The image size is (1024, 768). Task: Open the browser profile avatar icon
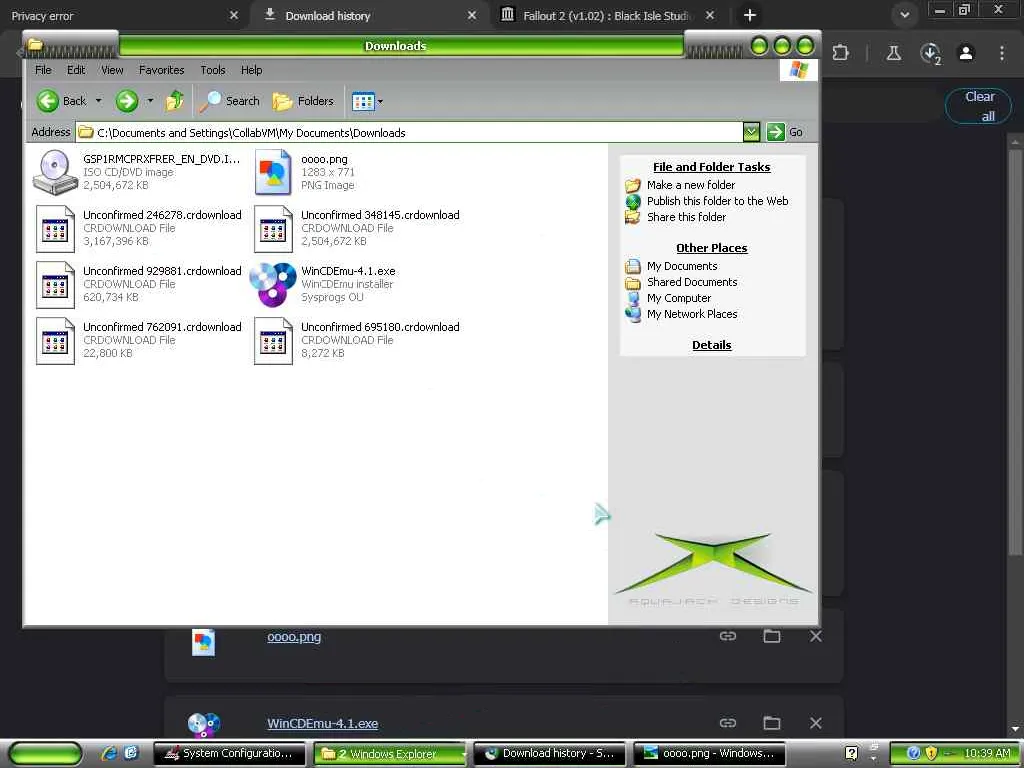click(x=966, y=53)
